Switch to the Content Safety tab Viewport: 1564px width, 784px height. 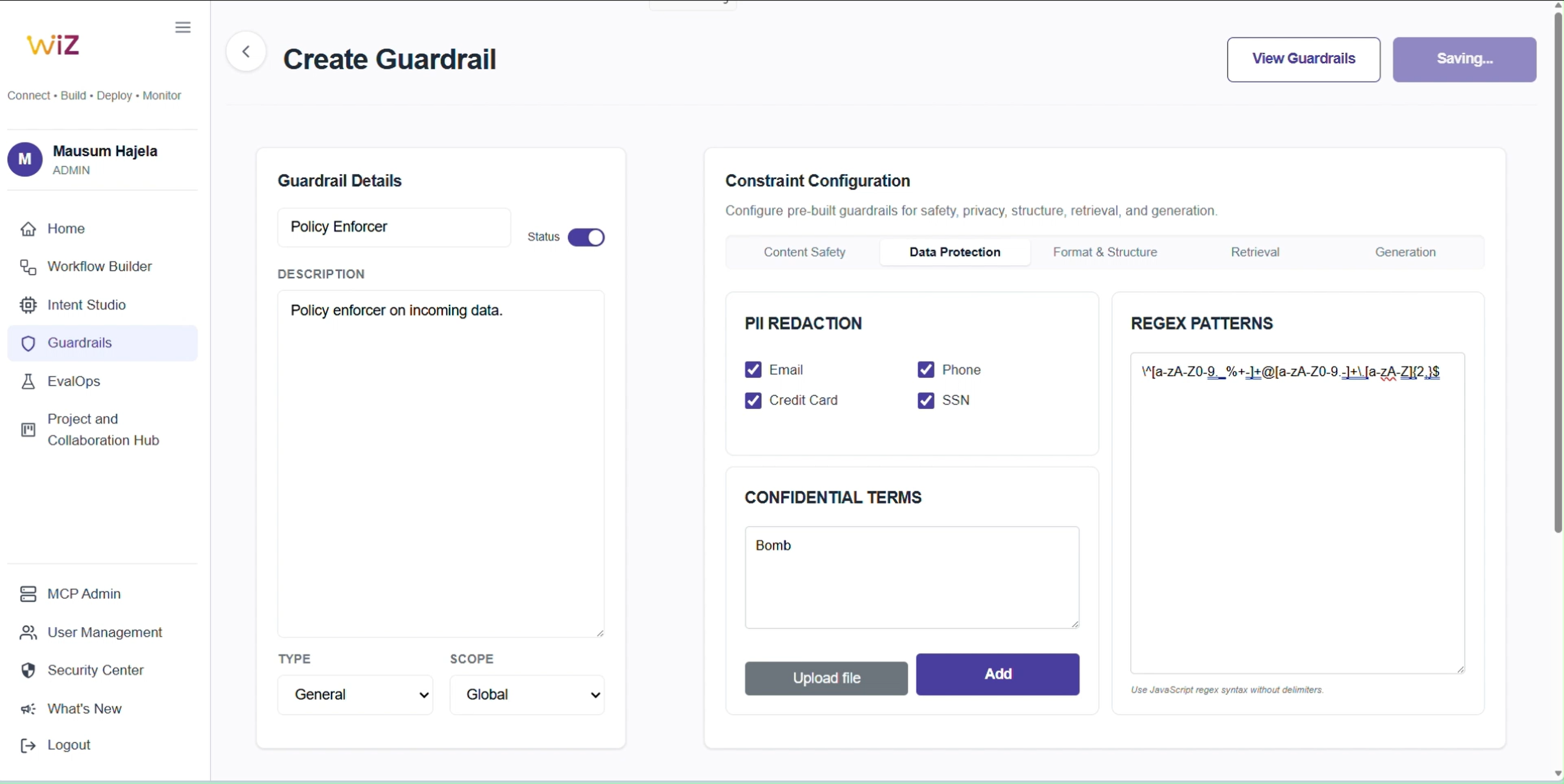coord(804,251)
